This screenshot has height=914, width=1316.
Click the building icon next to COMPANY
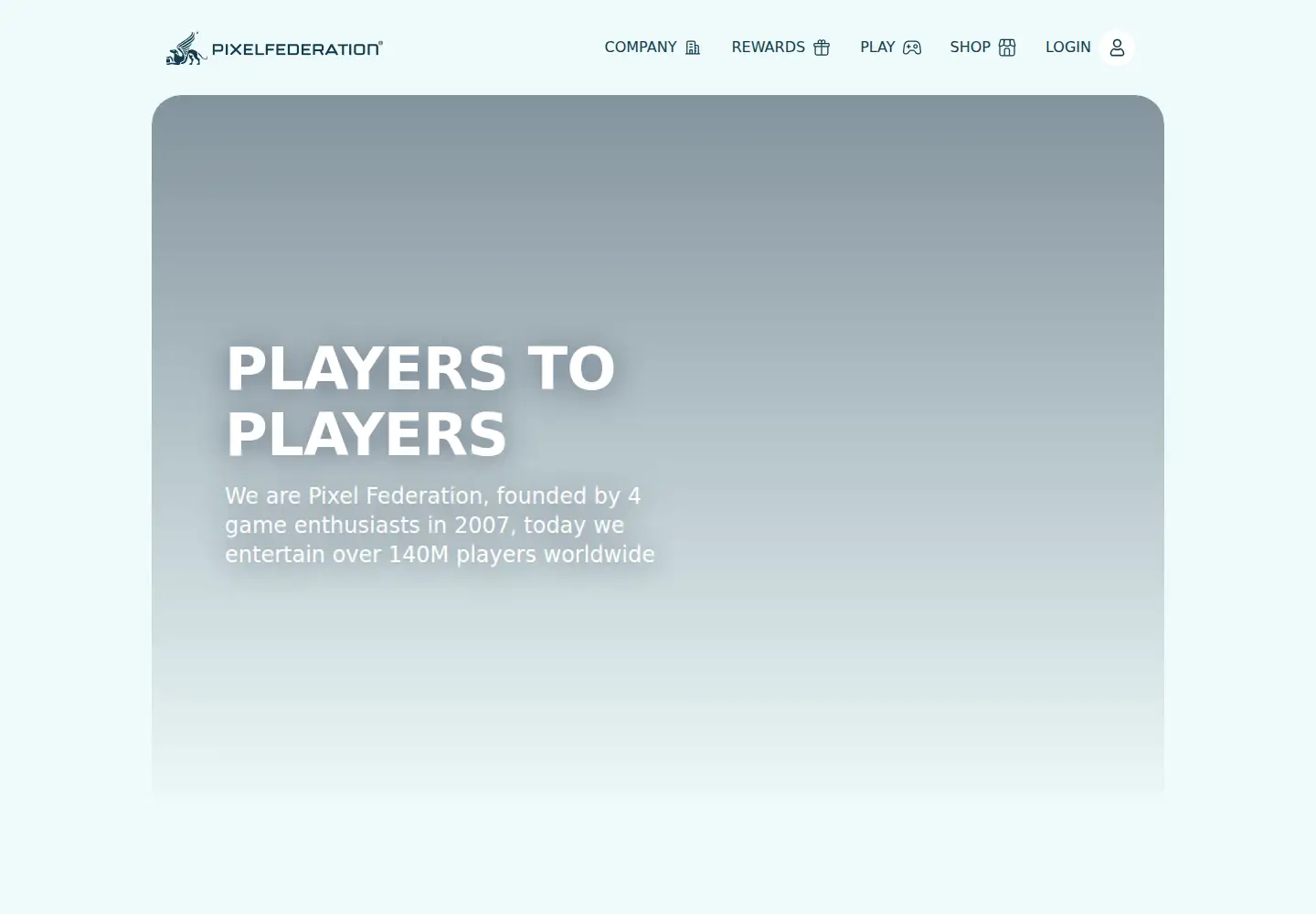tap(693, 48)
